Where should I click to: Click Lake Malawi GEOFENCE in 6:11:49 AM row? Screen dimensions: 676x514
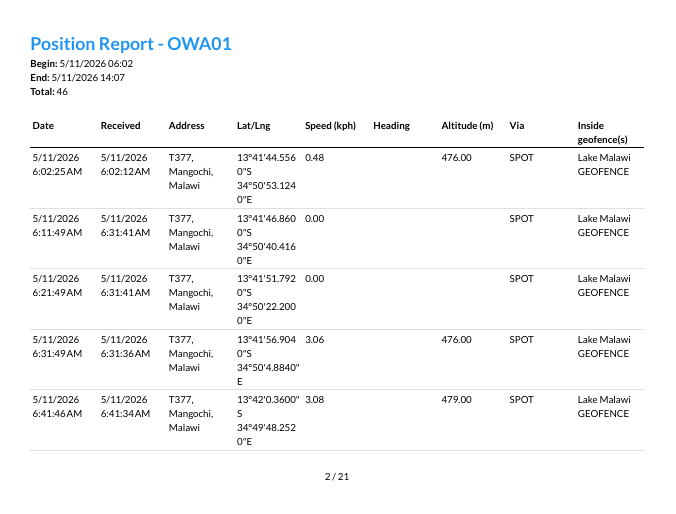[x=604, y=226]
